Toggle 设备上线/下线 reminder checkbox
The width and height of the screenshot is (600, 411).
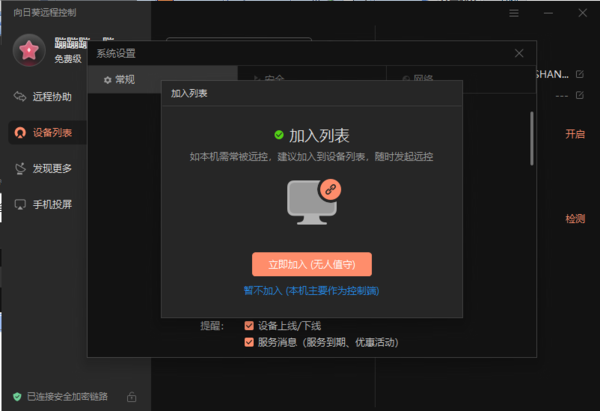coord(250,325)
